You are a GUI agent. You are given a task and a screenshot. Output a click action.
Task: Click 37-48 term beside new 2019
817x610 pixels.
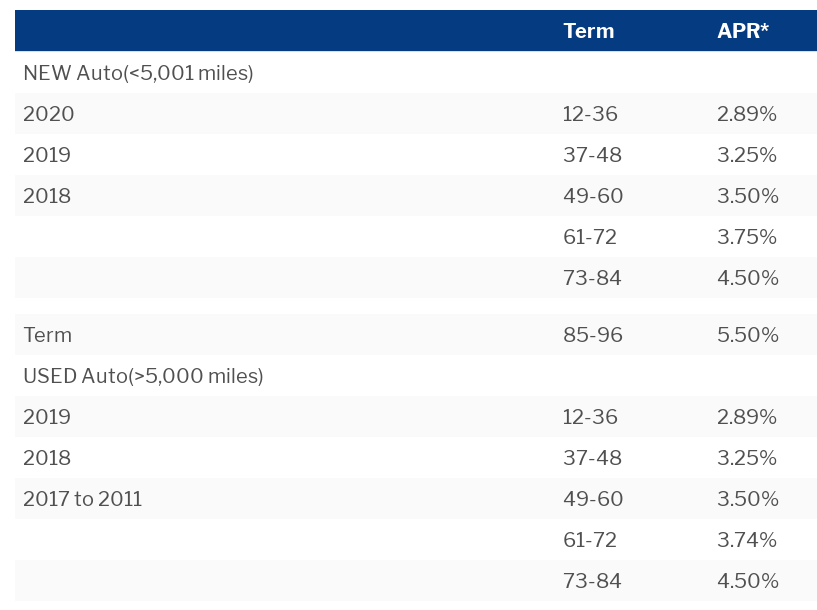tap(592, 155)
